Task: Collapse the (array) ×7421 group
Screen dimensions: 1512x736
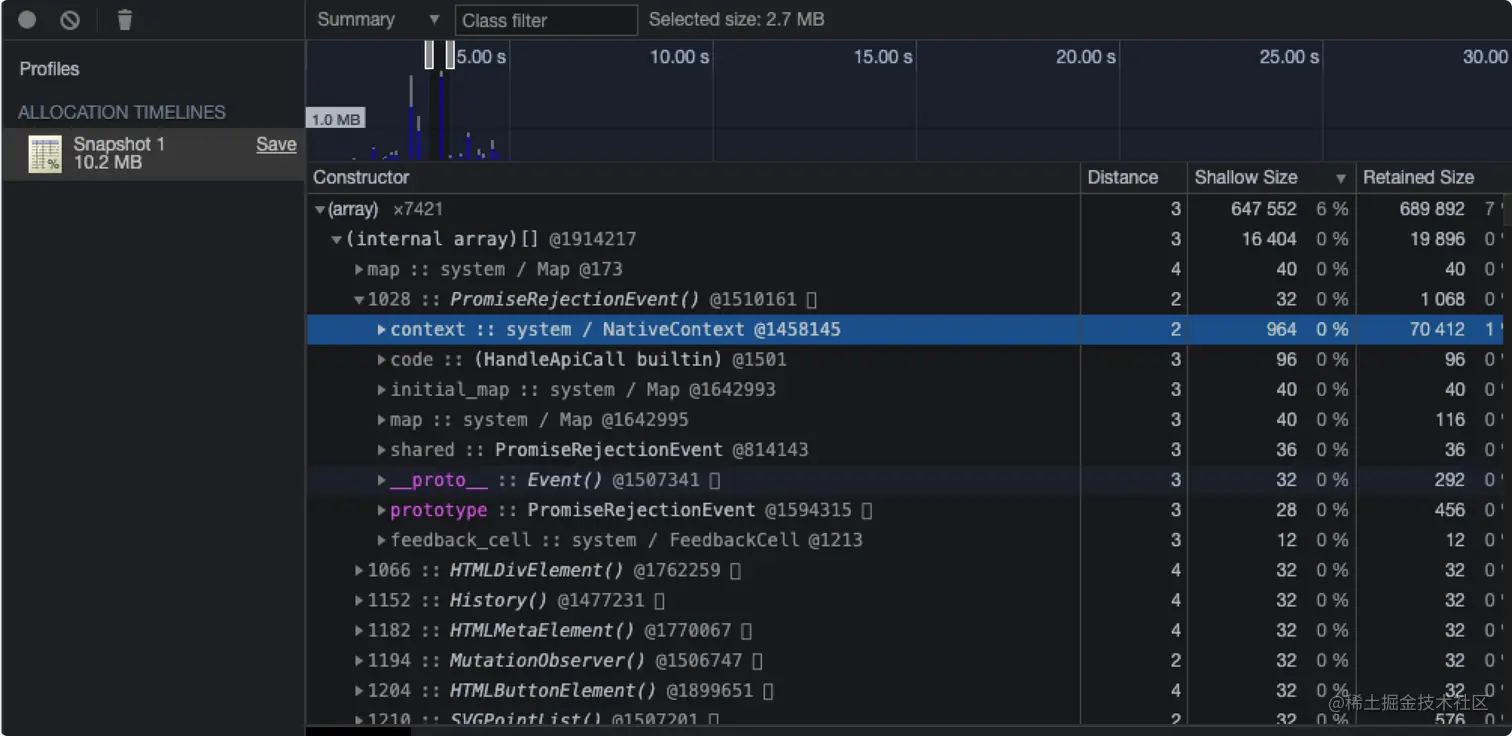Action: click(320, 210)
